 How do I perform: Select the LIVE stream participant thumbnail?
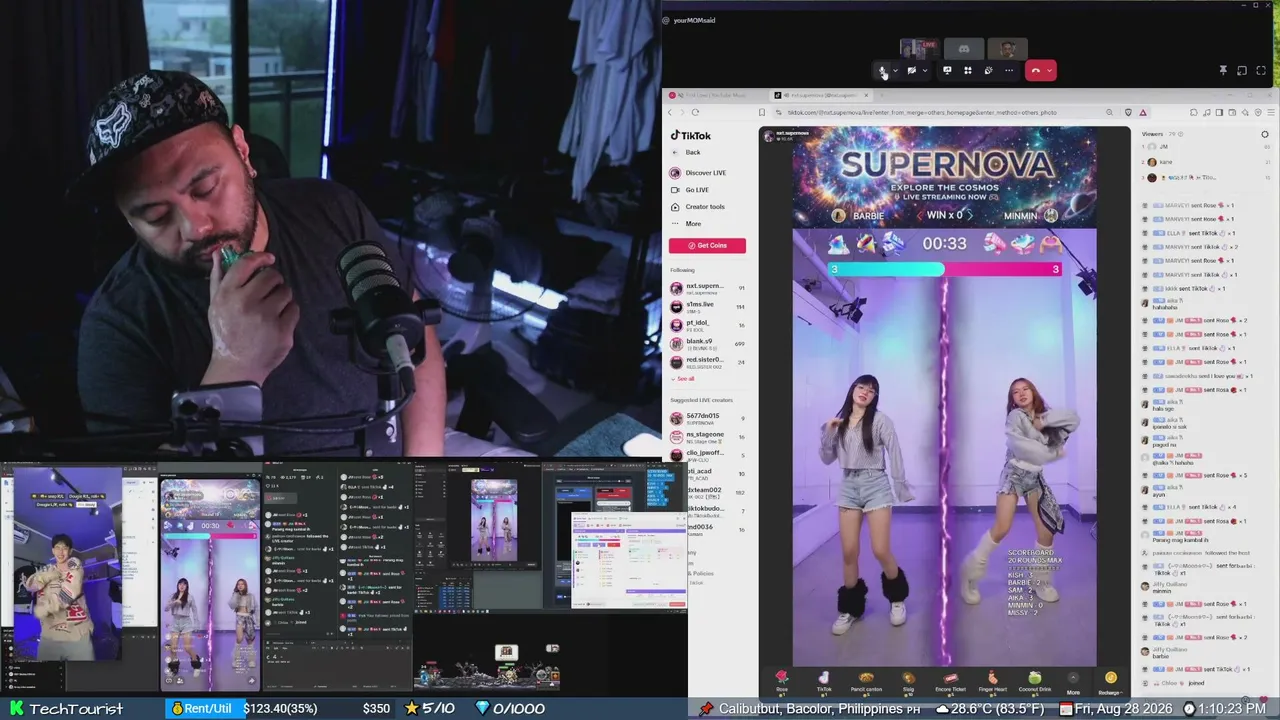click(x=920, y=48)
